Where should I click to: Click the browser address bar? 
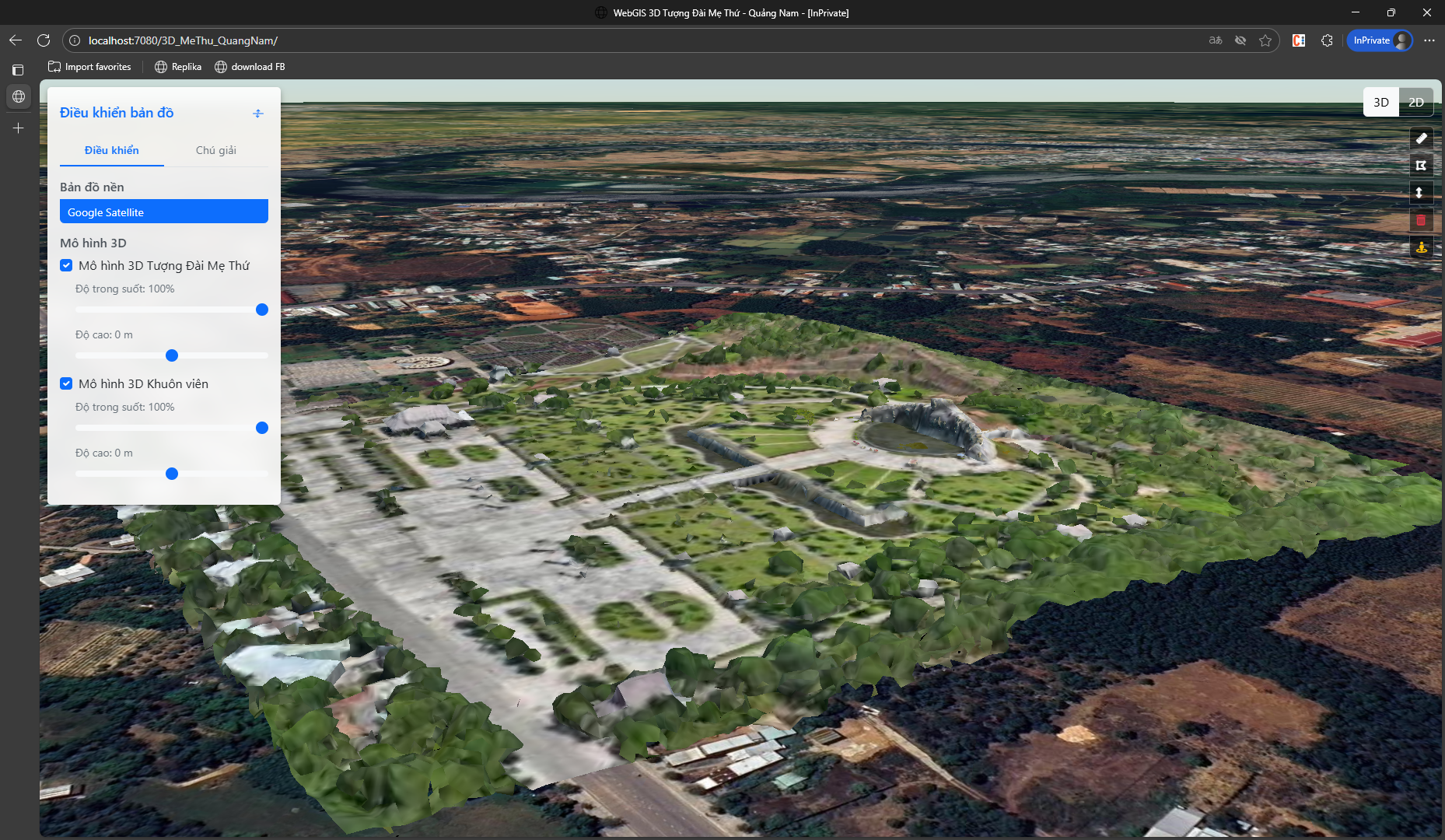tap(622, 40)
